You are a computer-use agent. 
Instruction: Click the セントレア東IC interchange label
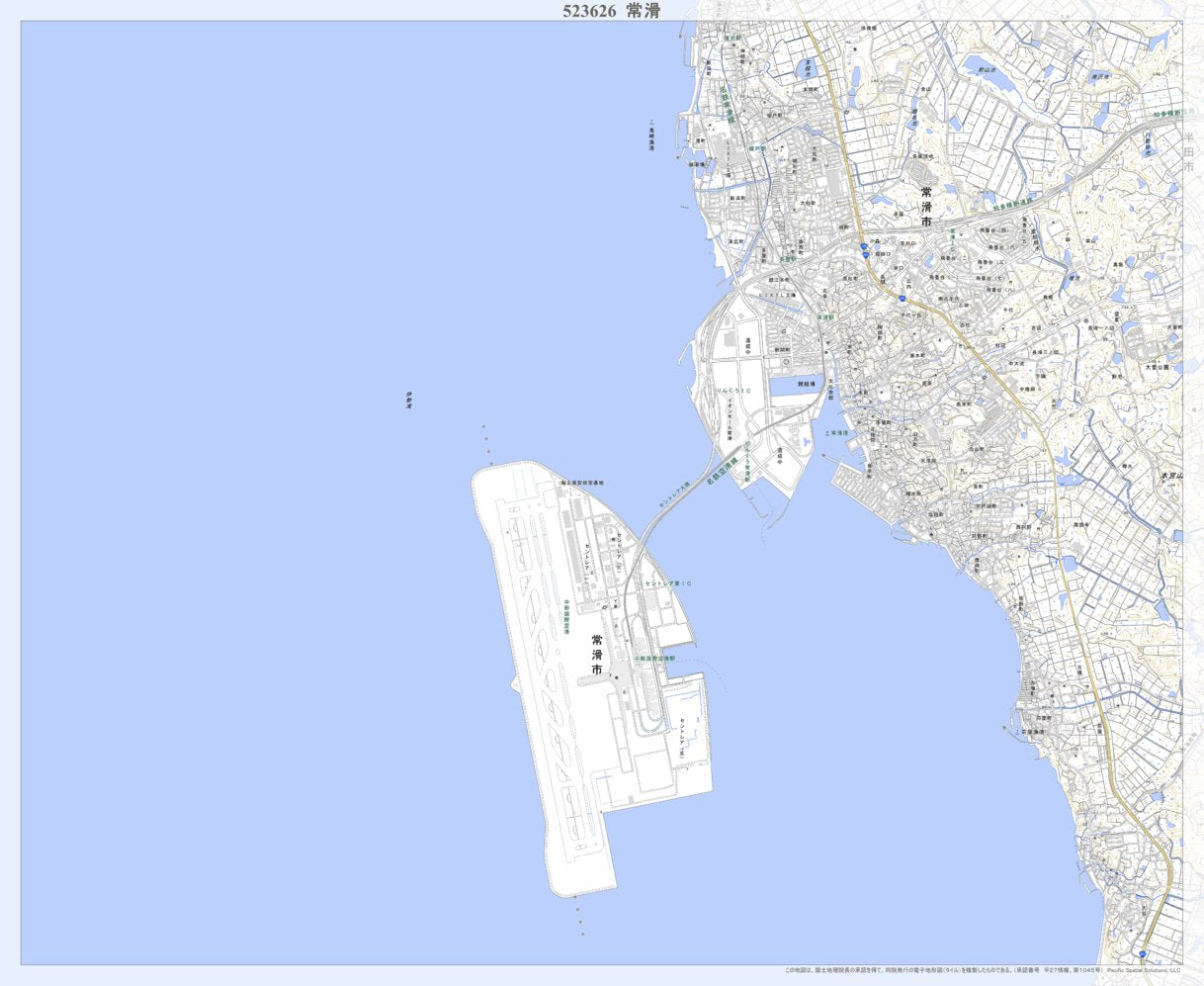pyautogui.click(x=668, y=583)
